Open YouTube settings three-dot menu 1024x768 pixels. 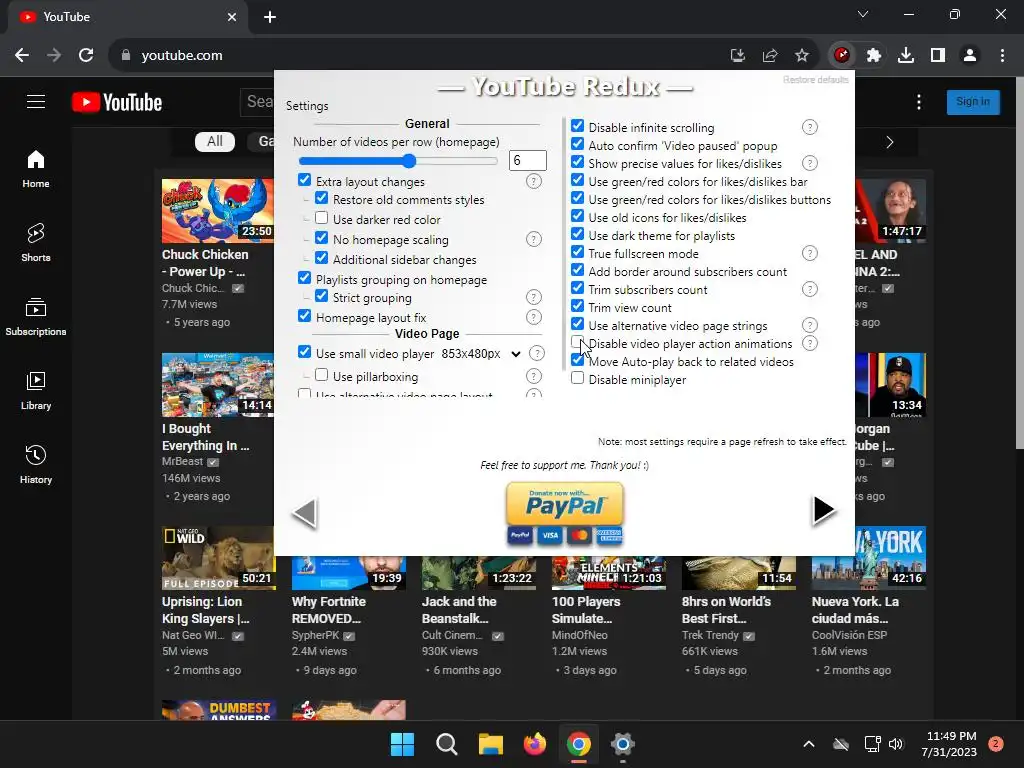point(919,102)
